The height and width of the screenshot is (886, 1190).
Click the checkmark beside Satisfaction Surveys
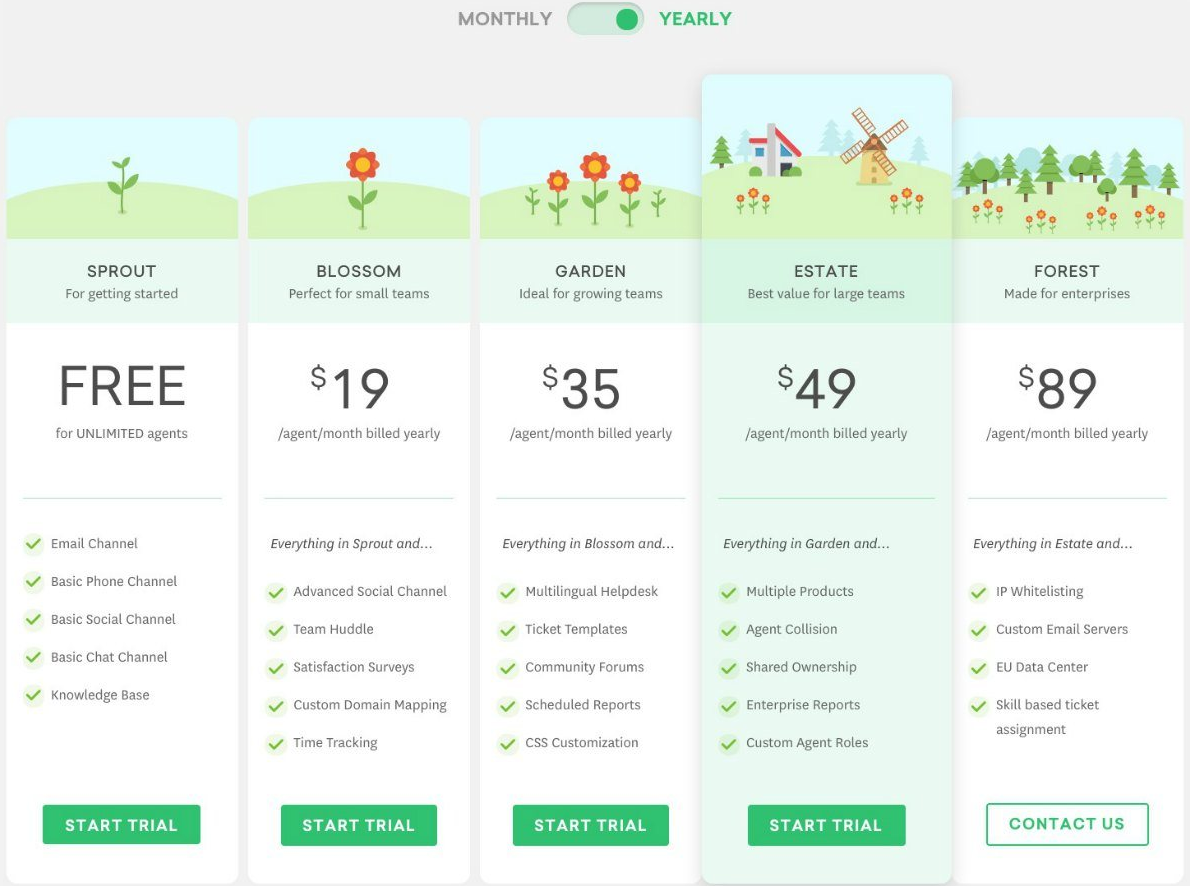tap(275, 667)
